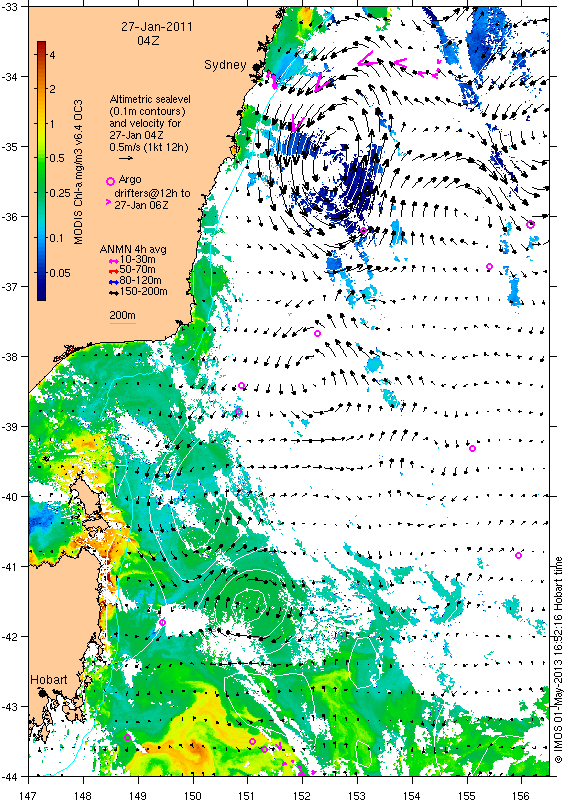Click the color bar label 2
570x800 pixels.
pyautogui.click(x=53, y=89)
